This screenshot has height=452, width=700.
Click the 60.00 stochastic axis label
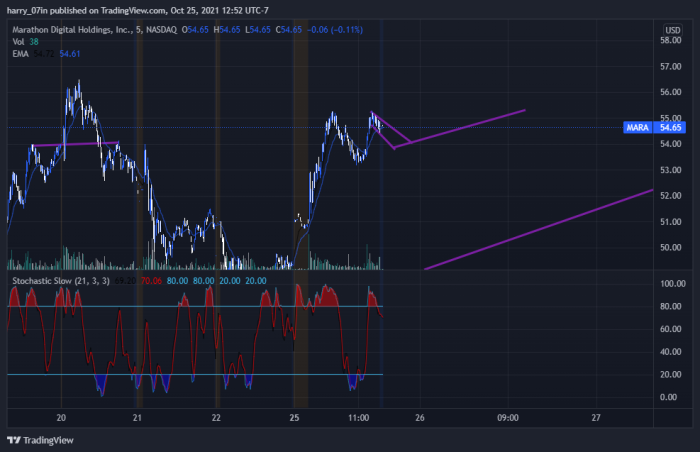(671, 329)
